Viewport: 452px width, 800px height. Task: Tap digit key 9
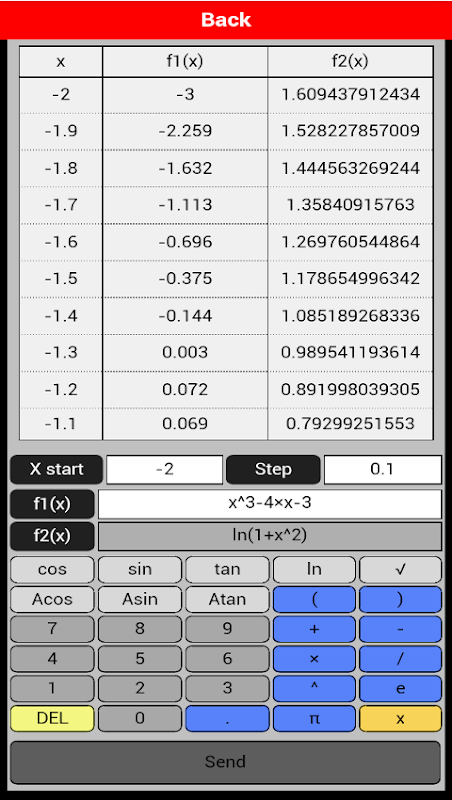[227, 629]
